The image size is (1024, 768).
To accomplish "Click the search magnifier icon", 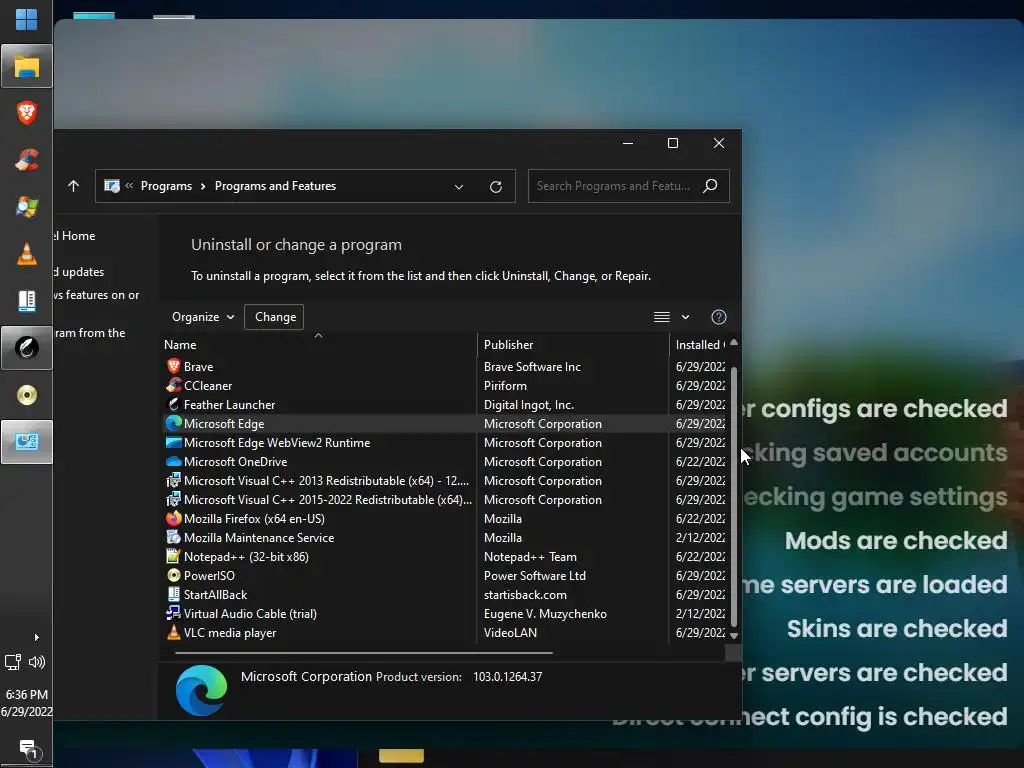I will [710, 186].
